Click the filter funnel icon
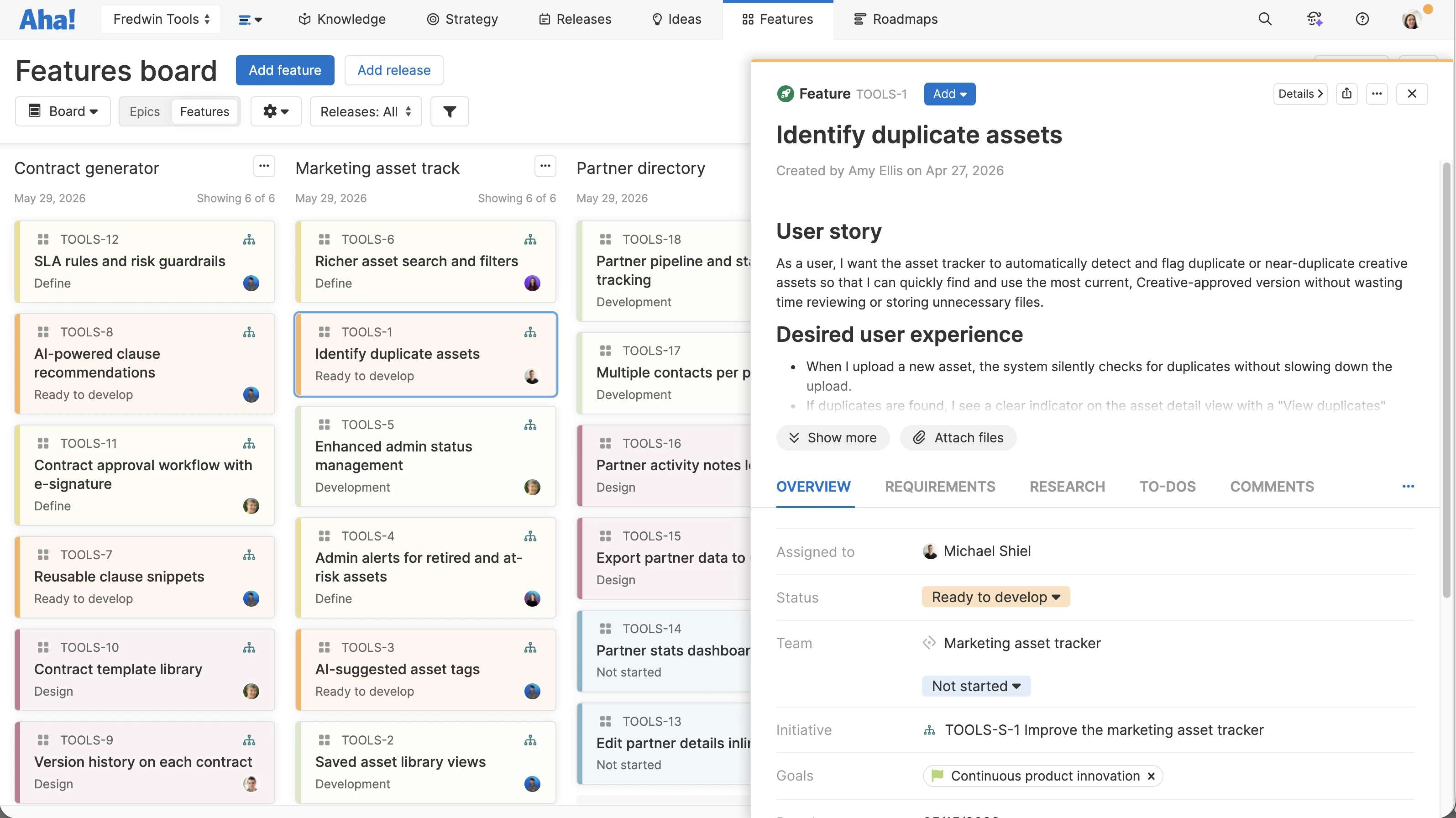The image size is (1456, 818). click(x=449, y=111)
